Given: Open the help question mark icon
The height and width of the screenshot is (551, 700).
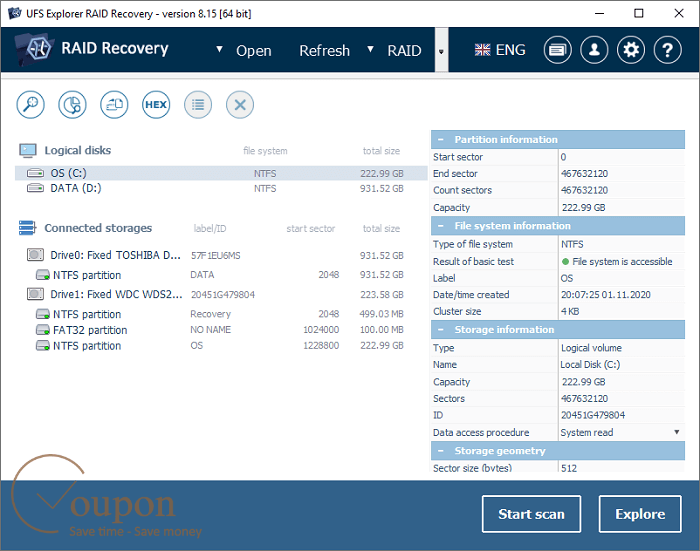Looking at the screenshot, I should (x=667, y=50).
